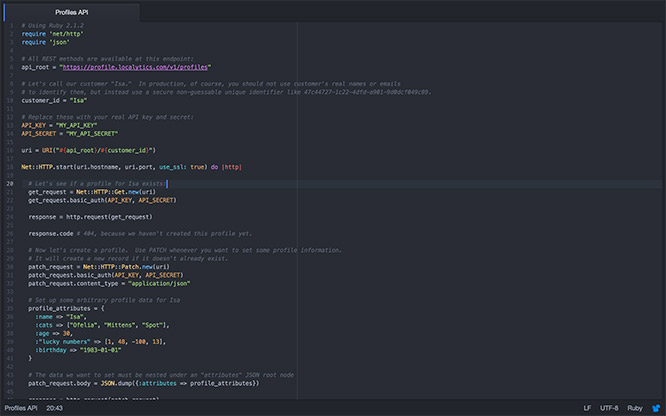This screenshot has height=416, width=666.
Task: Click line number 20 in the gutter
Action: pos(9,184)
